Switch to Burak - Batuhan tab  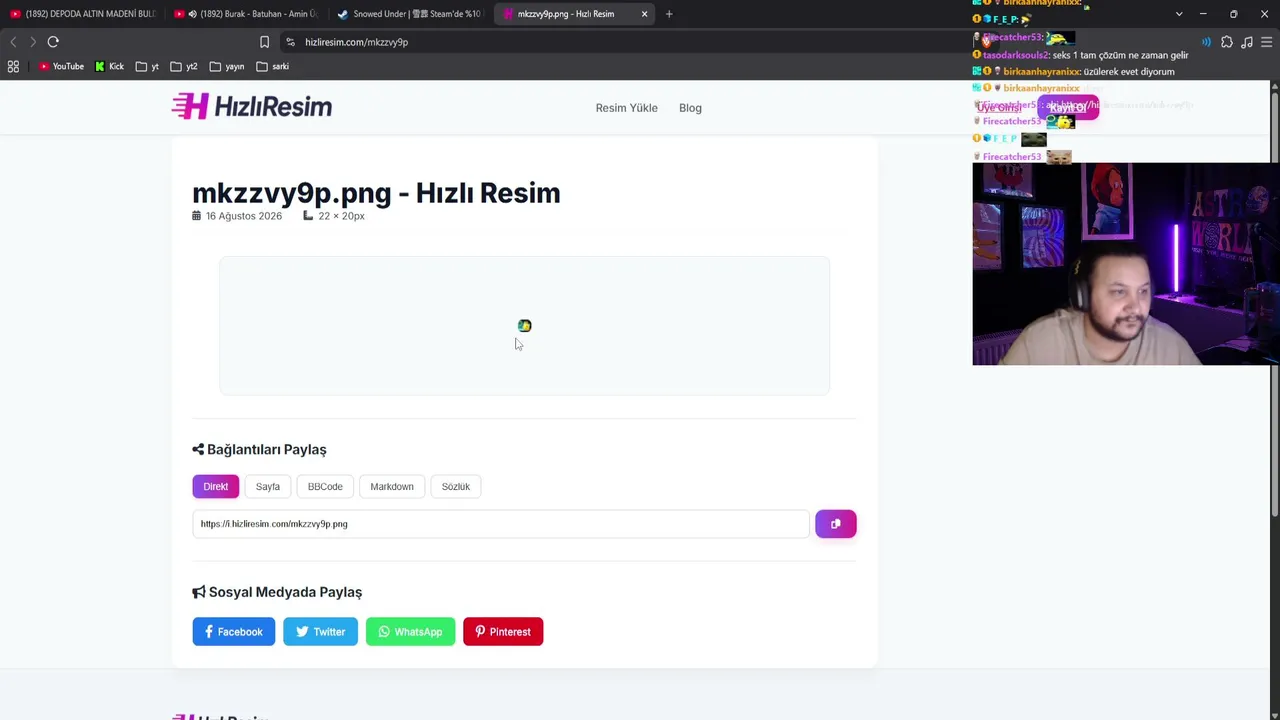(246, 14)
